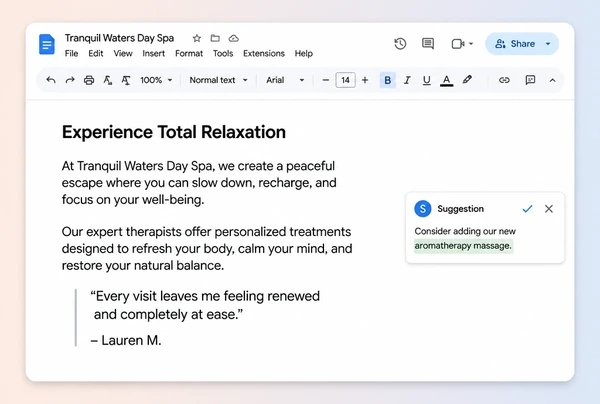The width and height of the screenshot is (600, 404).
Task: Redo the last action
Action: pyautogui.click(x=70, y=80)
